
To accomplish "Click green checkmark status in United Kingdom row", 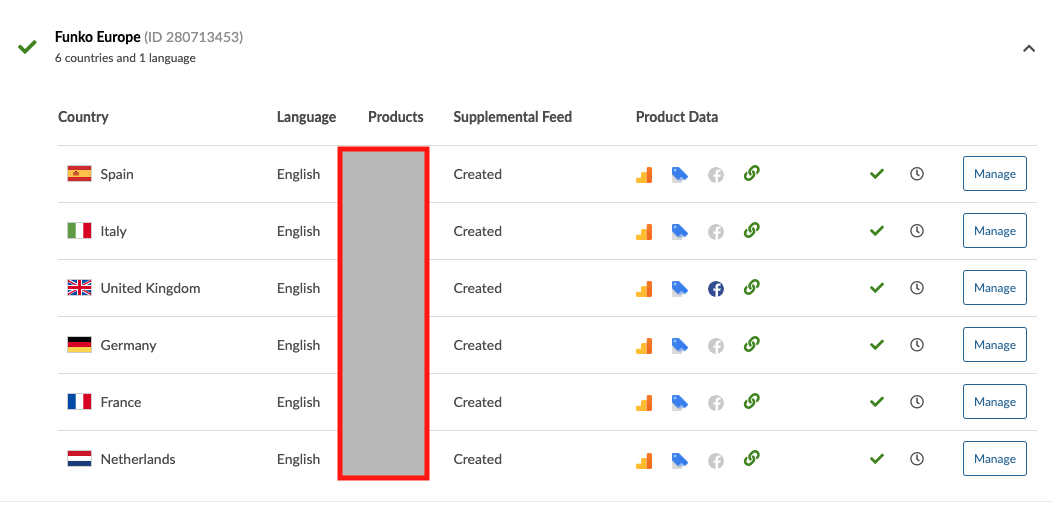I will (x=877, y=288).
